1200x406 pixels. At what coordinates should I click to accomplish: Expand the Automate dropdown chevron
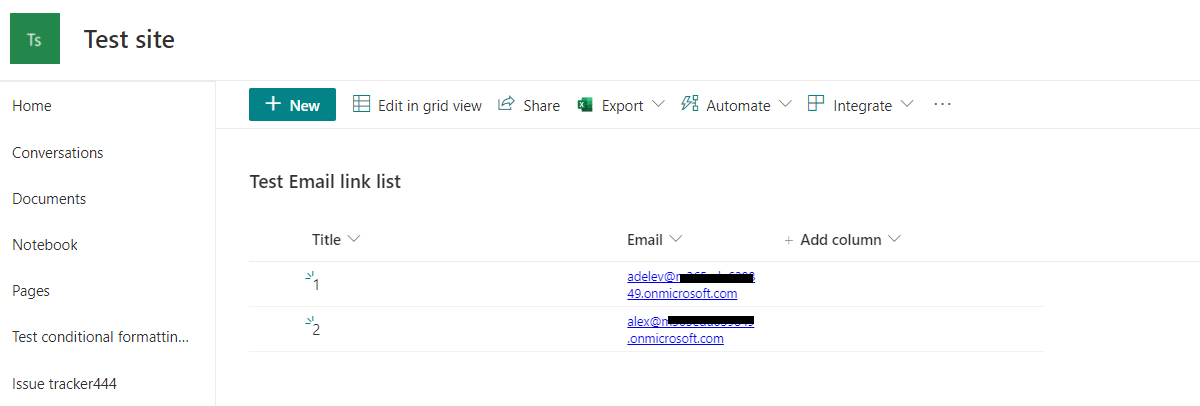(785, 104)
